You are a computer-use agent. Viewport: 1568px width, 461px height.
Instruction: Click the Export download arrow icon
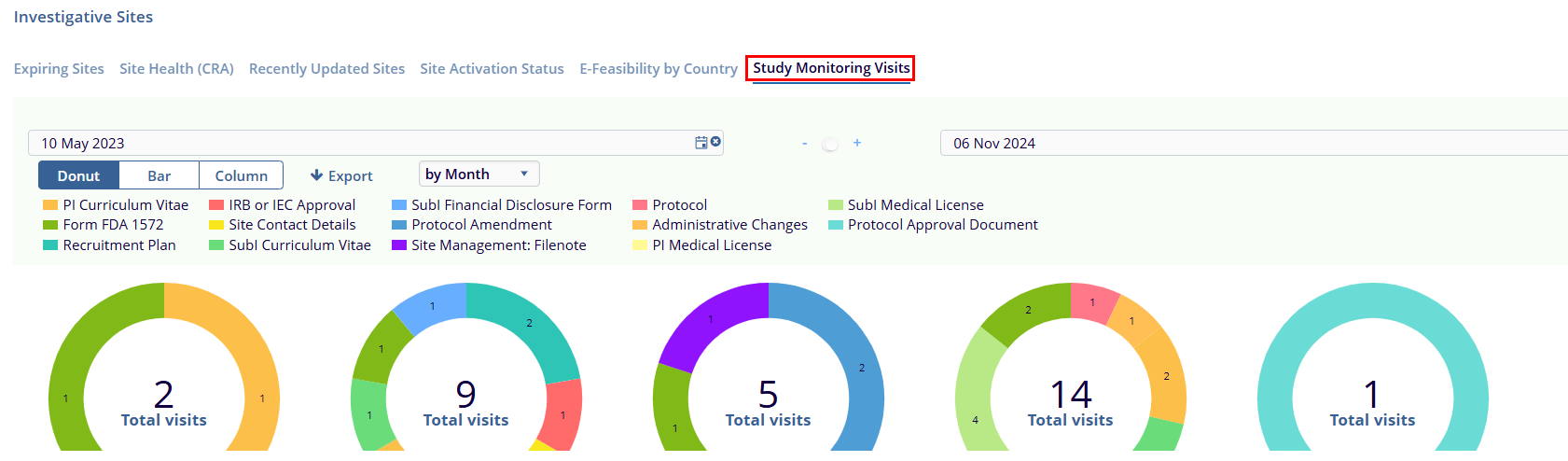[317, 175]
